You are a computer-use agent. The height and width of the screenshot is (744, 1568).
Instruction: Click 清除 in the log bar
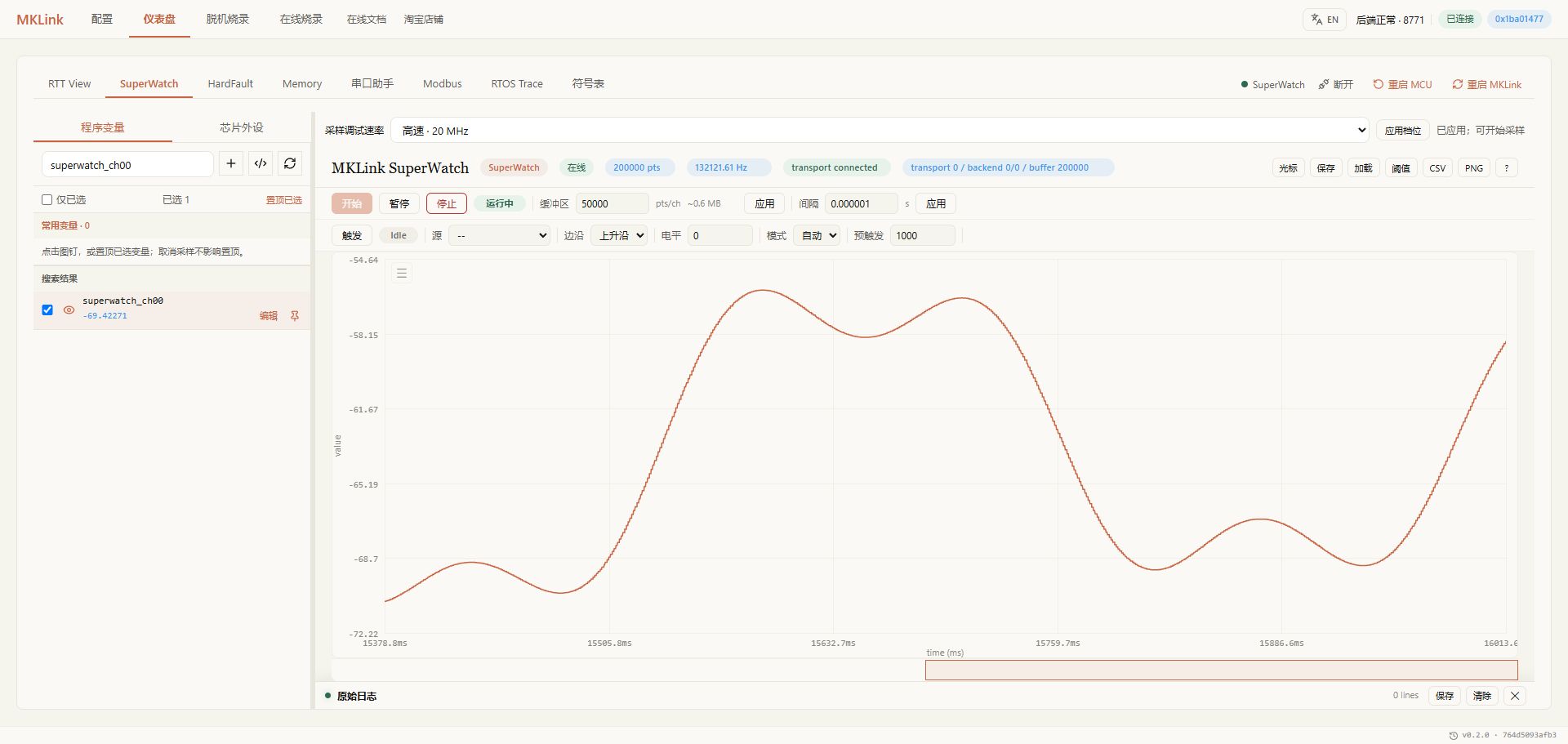tap(1482, 696)
